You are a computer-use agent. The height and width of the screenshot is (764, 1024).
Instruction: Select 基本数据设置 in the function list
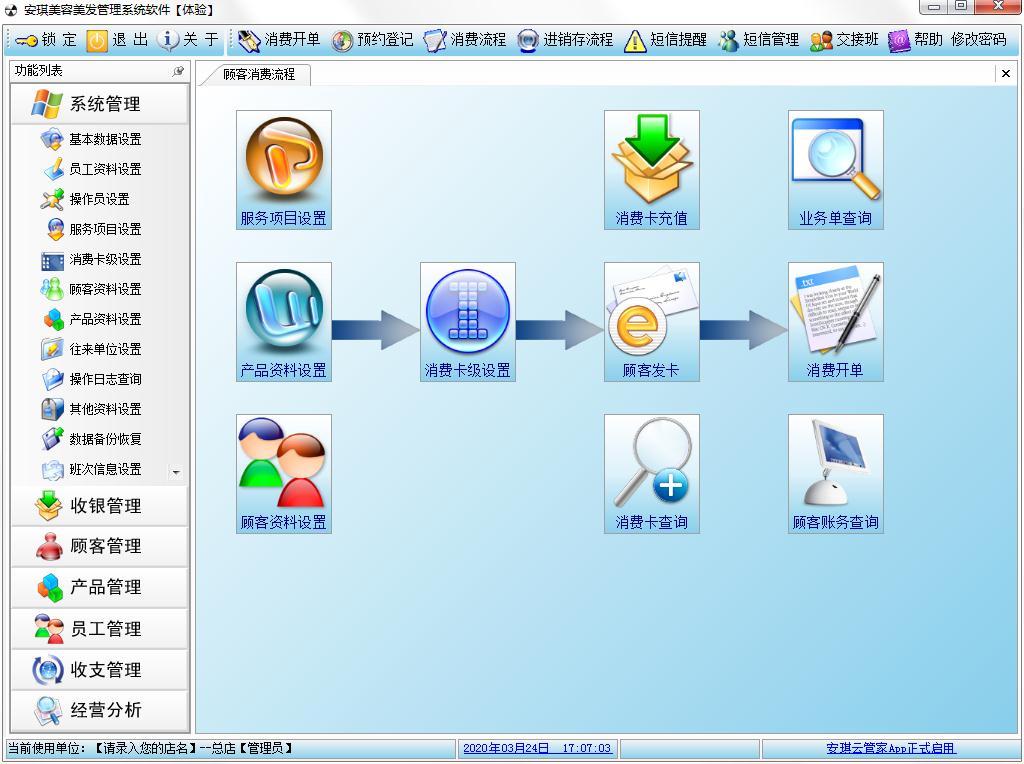(91, 139)
